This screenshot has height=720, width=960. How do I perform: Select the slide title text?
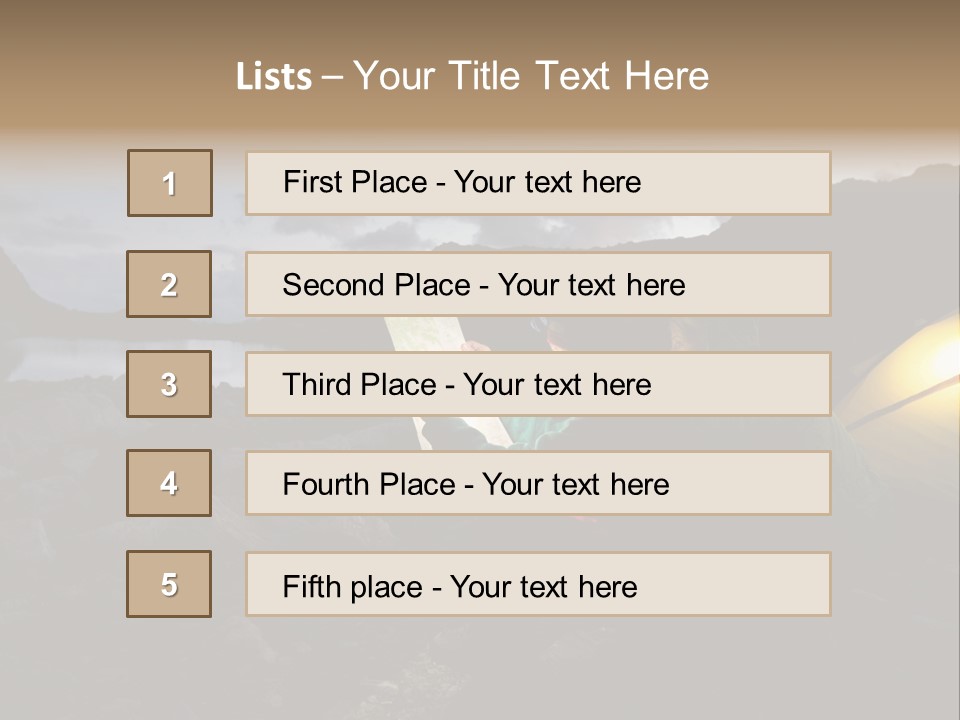tap(472, 76)
